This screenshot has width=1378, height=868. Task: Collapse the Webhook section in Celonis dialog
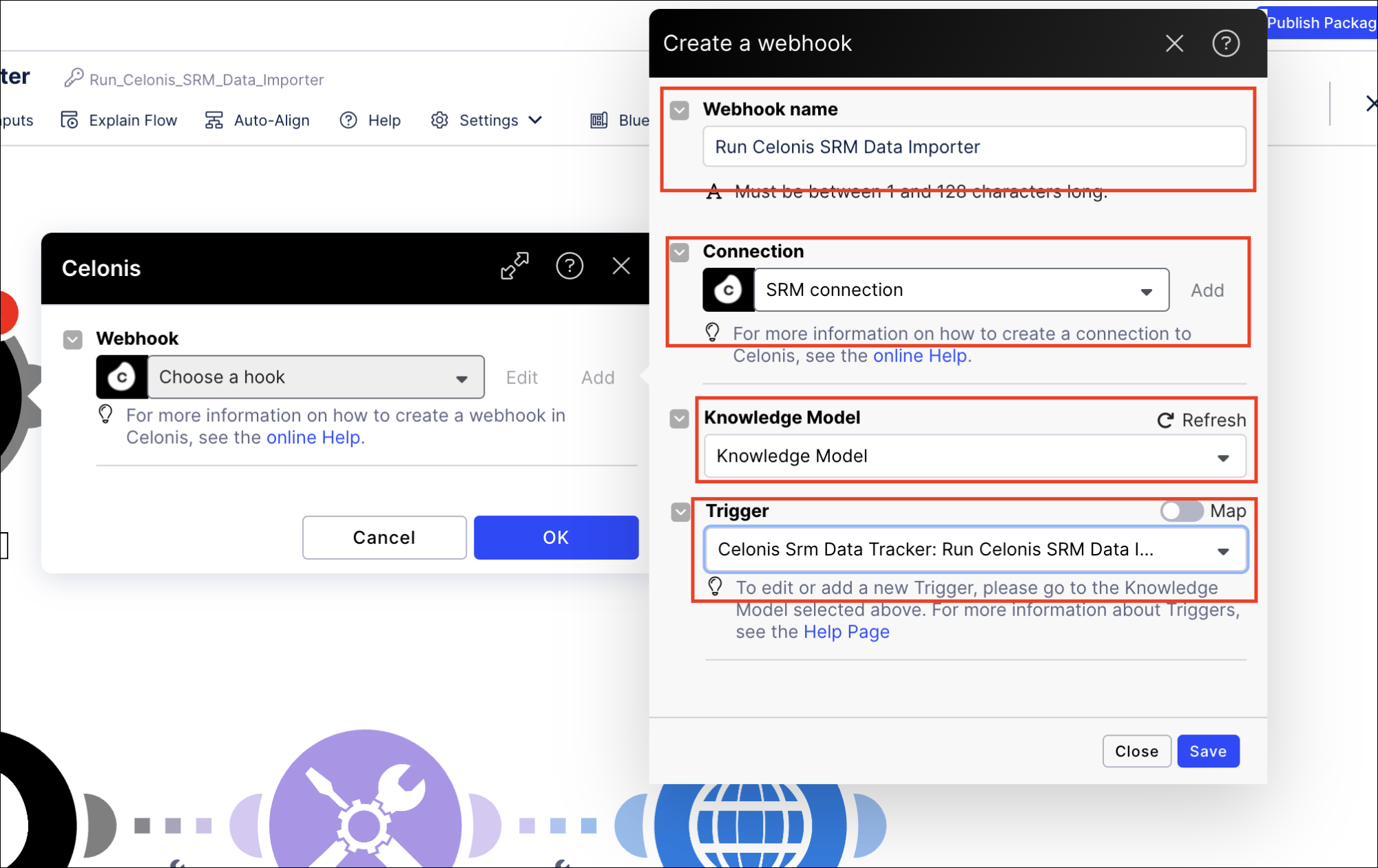(73, 340)
